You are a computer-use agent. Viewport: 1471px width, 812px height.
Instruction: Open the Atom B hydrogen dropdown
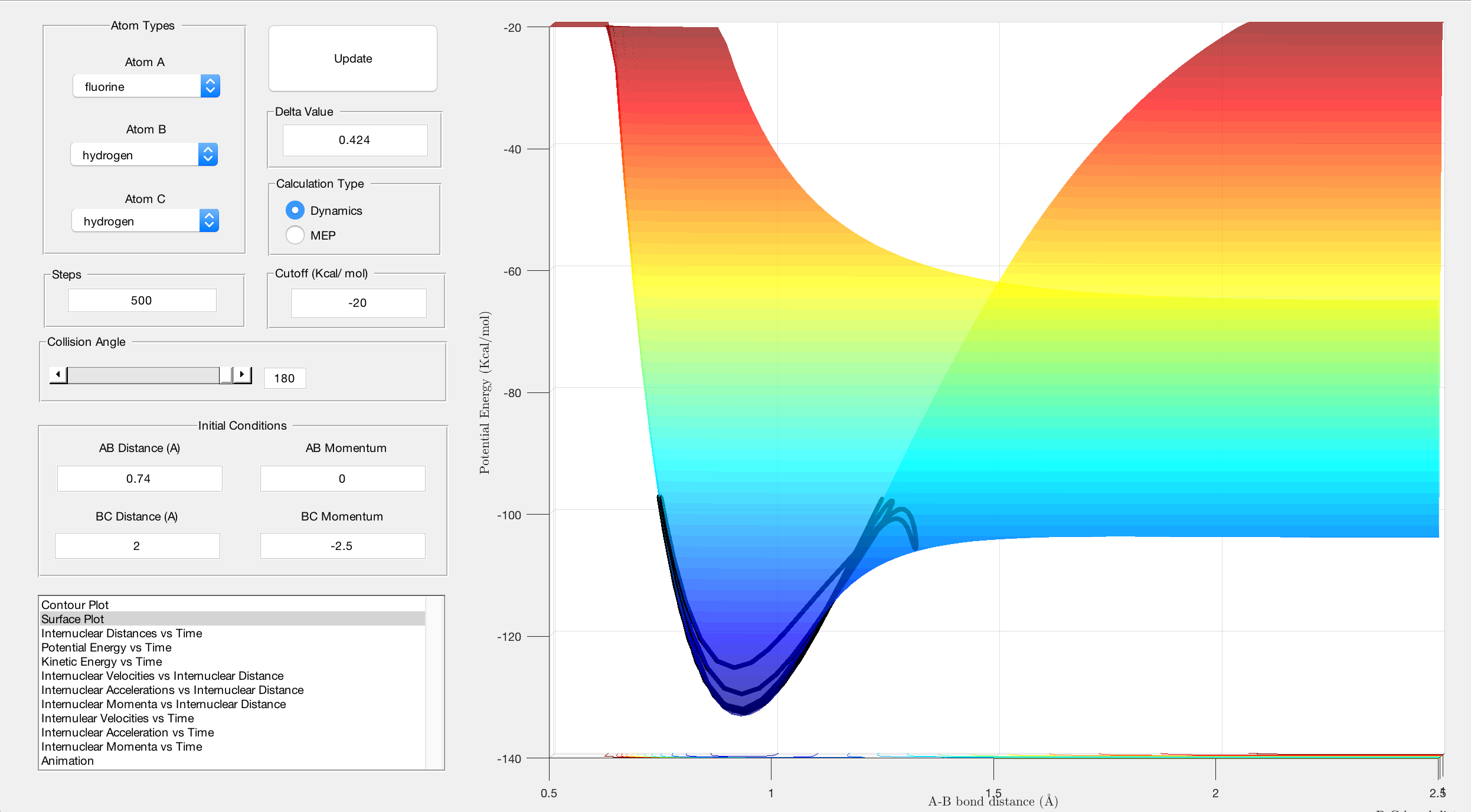144,155
